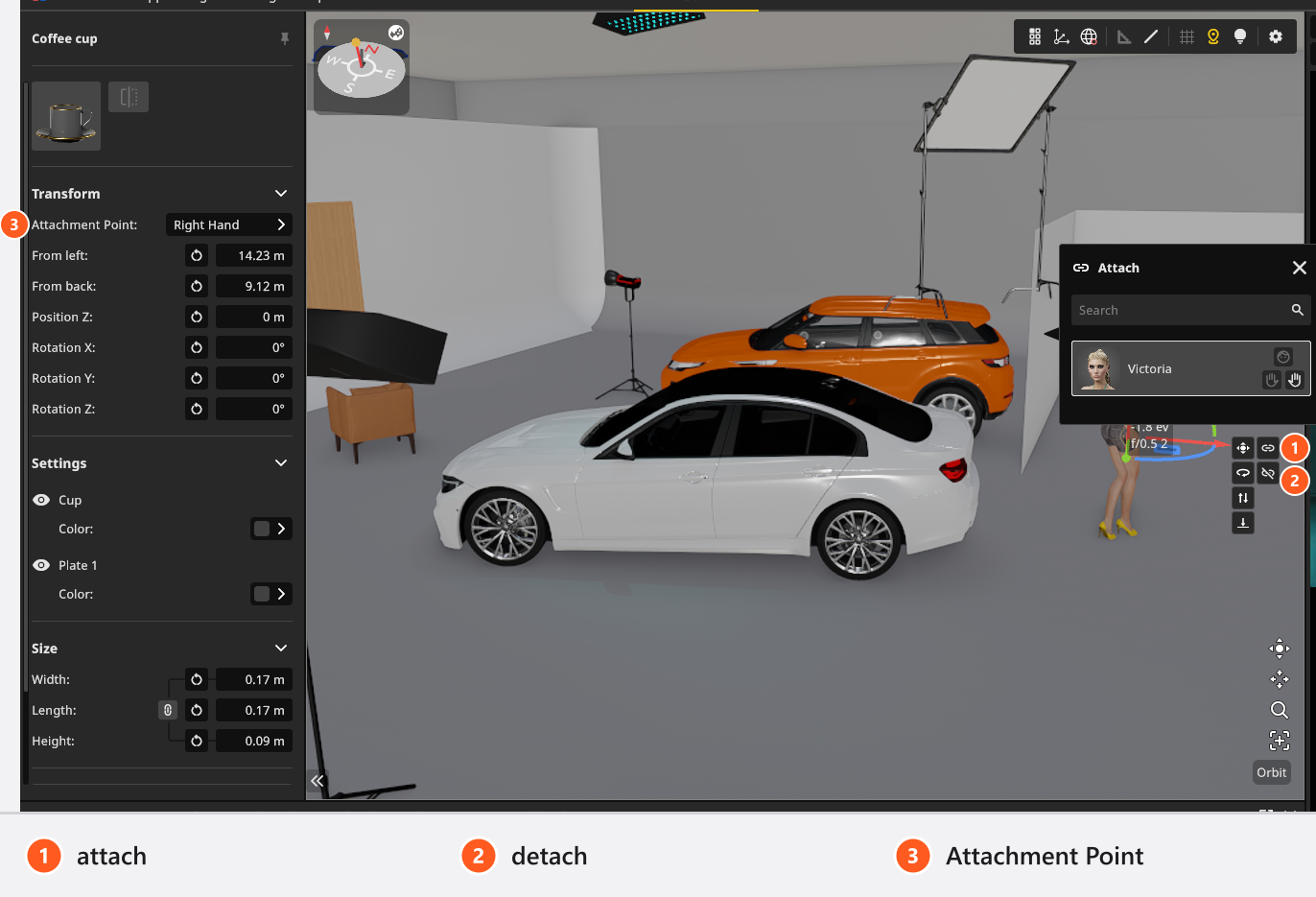Click the zoom magnifier navigation icon
The image size is (1316, 897).
coord(1280,710)
